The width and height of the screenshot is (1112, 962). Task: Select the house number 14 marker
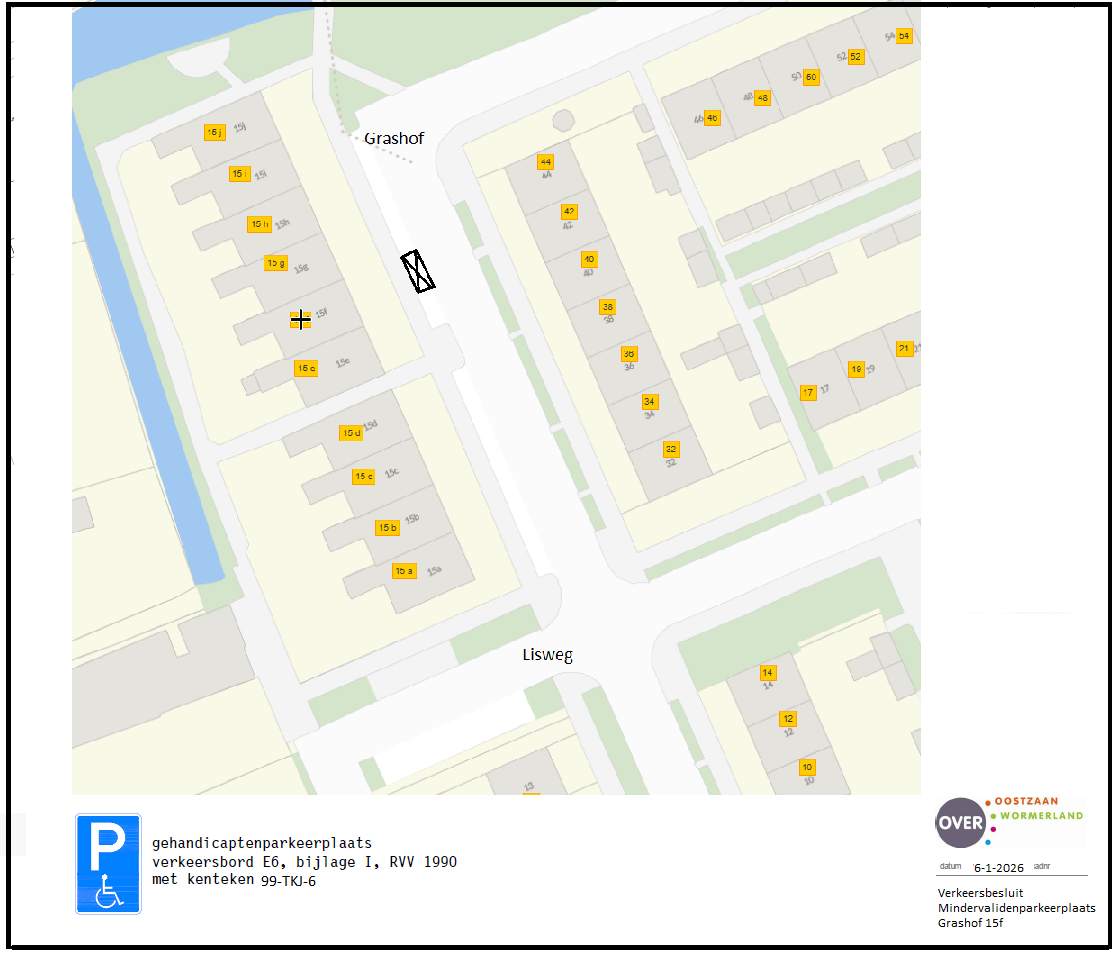(x=768, y=672)
